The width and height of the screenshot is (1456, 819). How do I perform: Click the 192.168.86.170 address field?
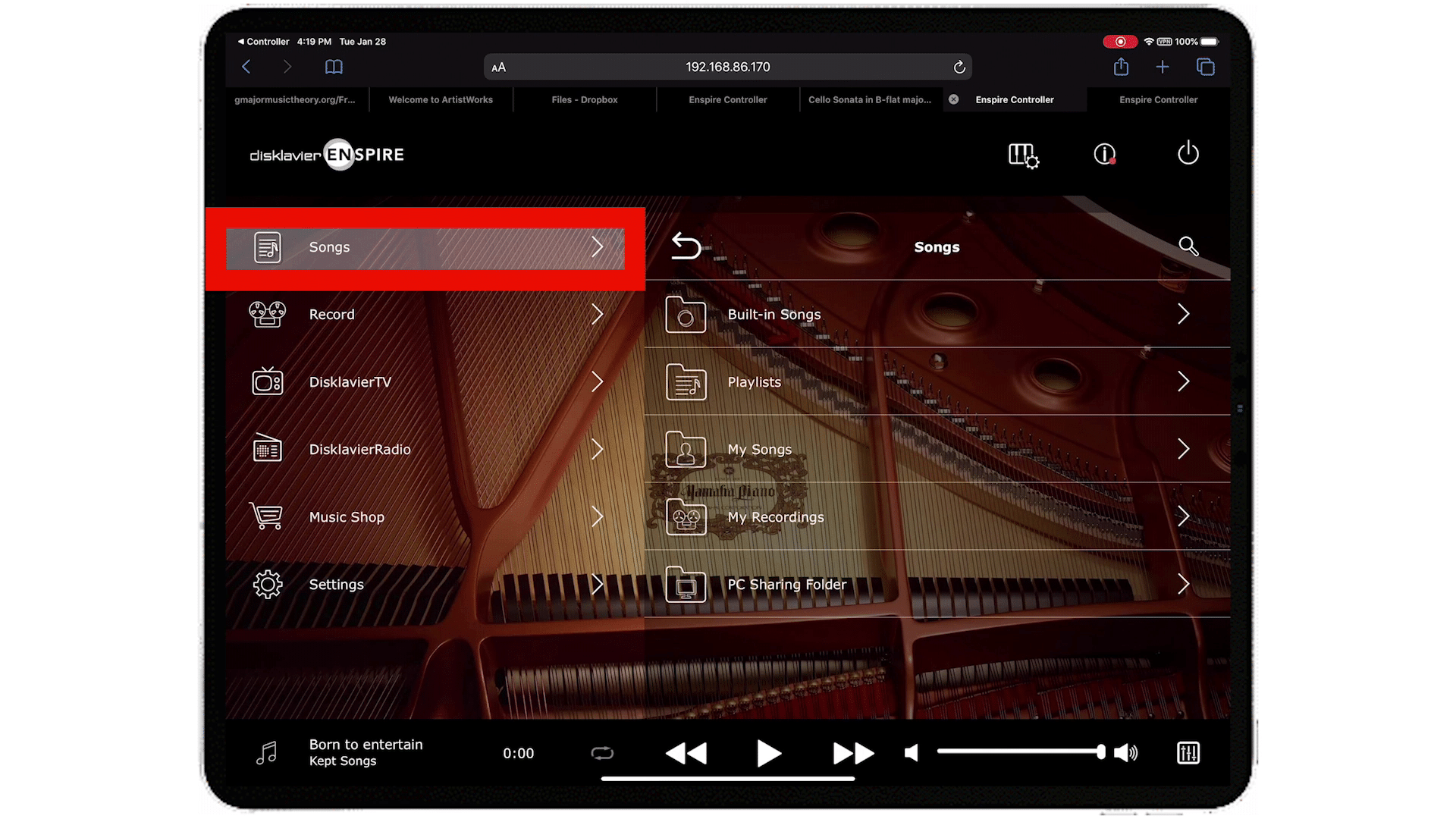click(x=727, y=67)
